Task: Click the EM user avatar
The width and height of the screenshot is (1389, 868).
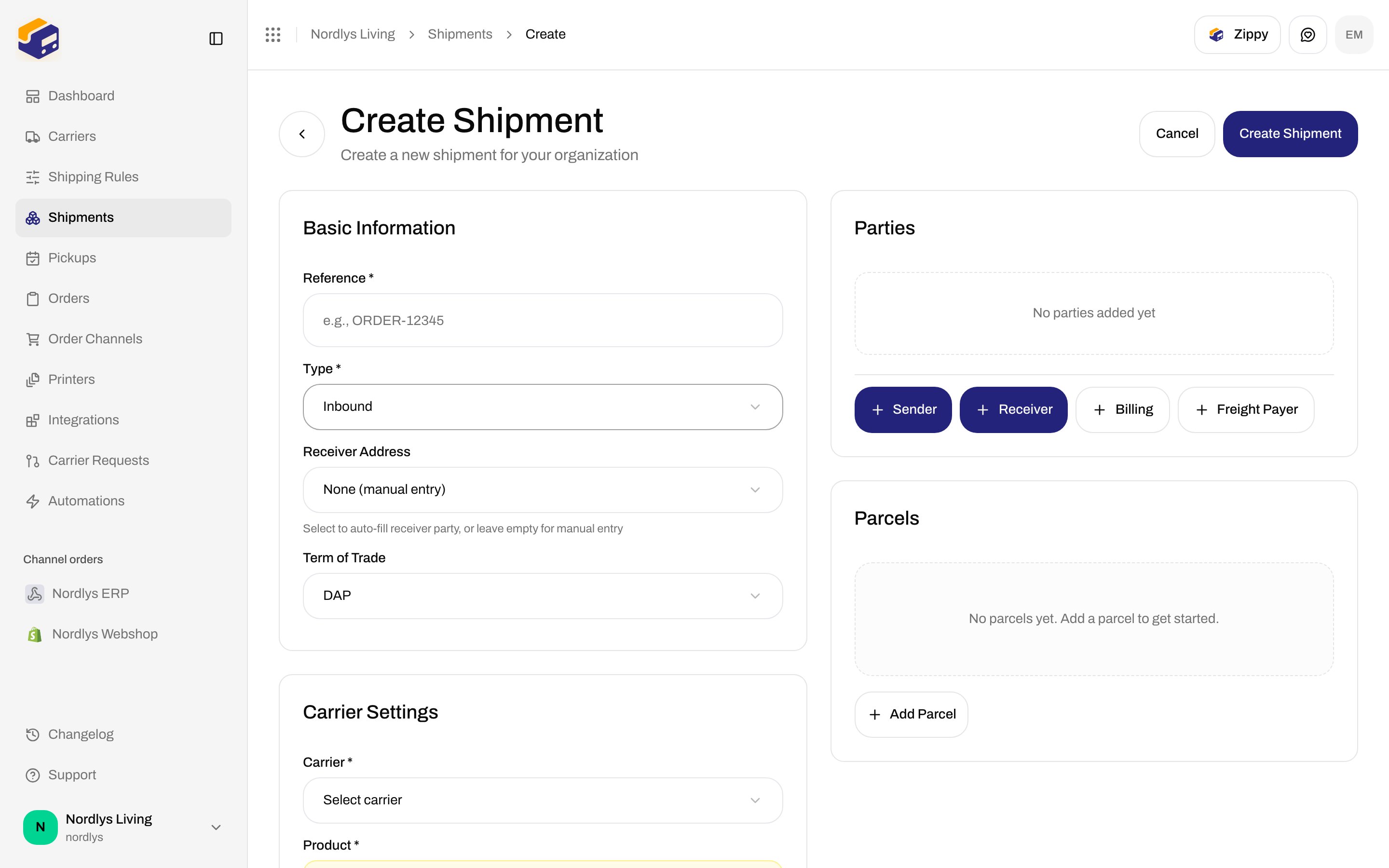Action: point(1354,34)
